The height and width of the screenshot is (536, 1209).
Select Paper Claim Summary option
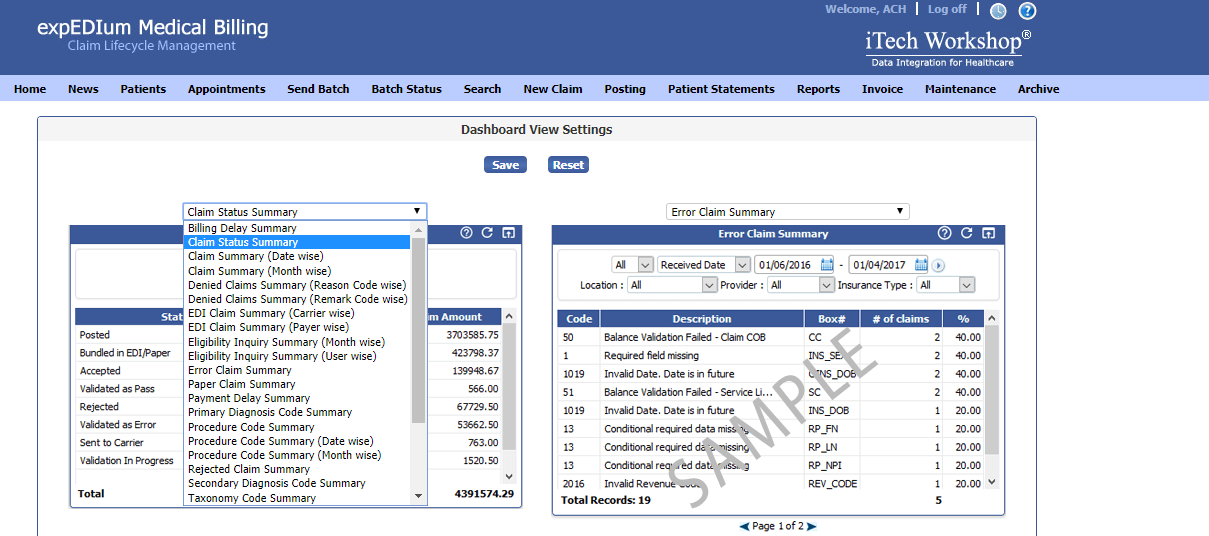(297, 384)
